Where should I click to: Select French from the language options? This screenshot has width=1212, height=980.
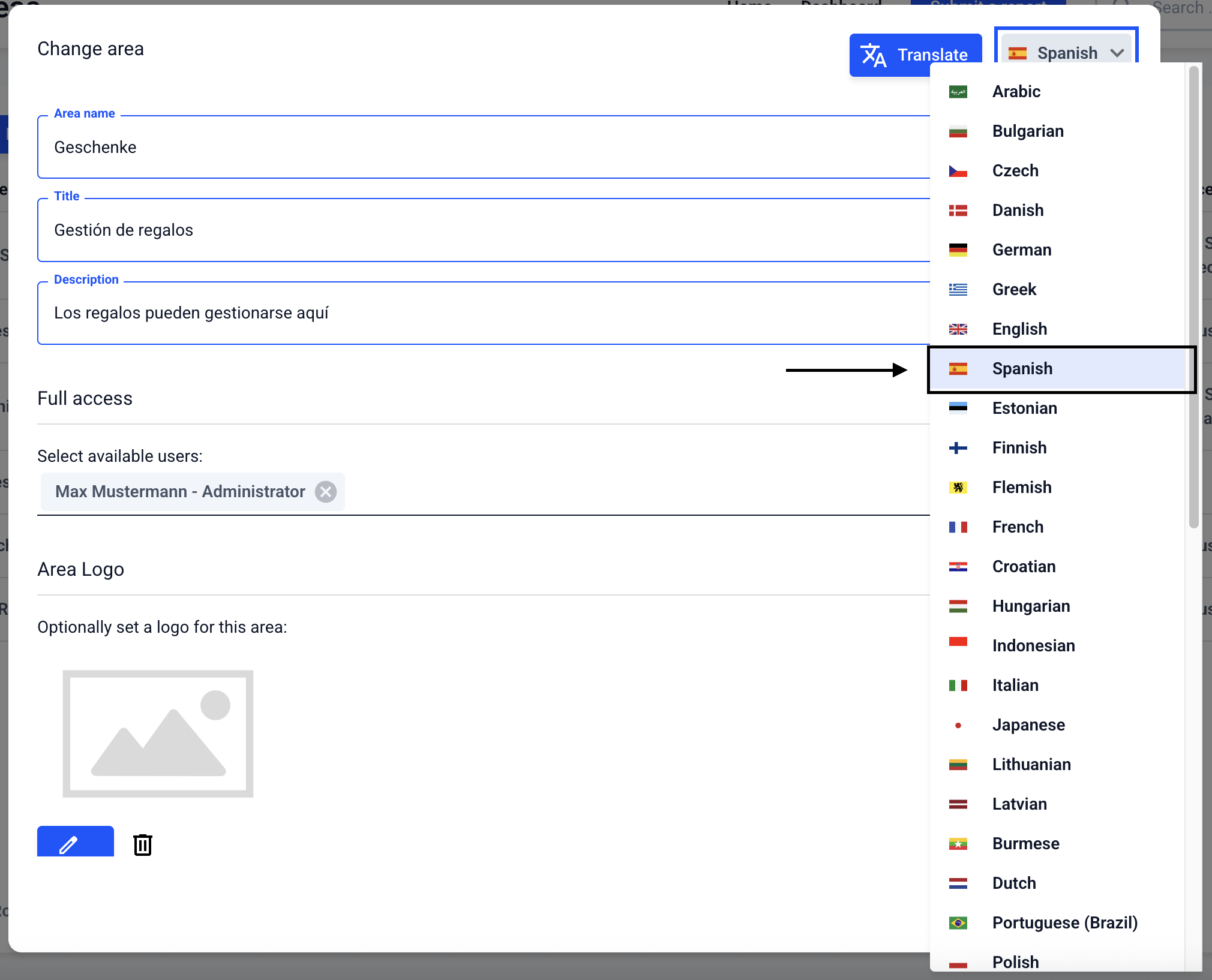coord(1018,527)
